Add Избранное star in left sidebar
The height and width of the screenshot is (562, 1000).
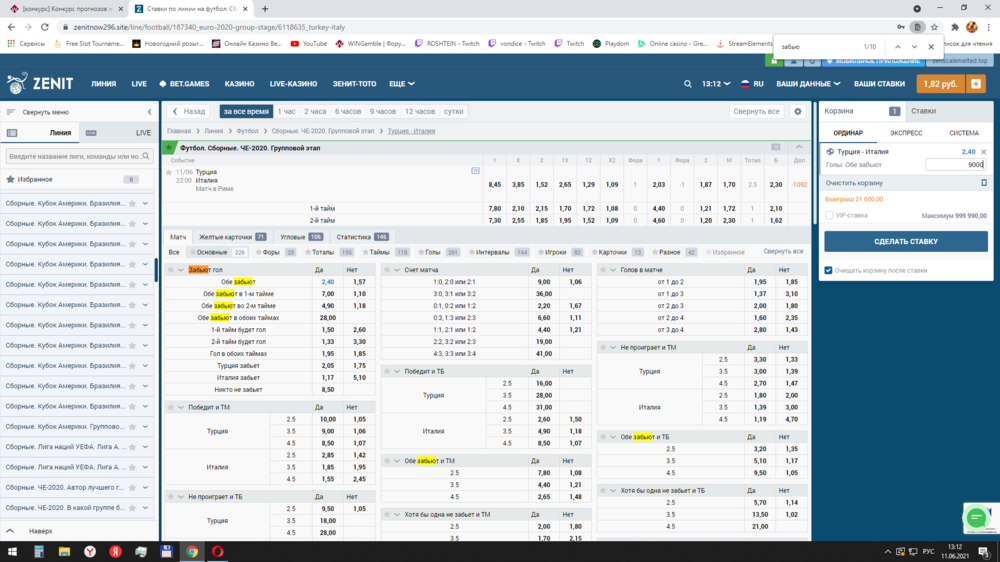tap(11, 179)
